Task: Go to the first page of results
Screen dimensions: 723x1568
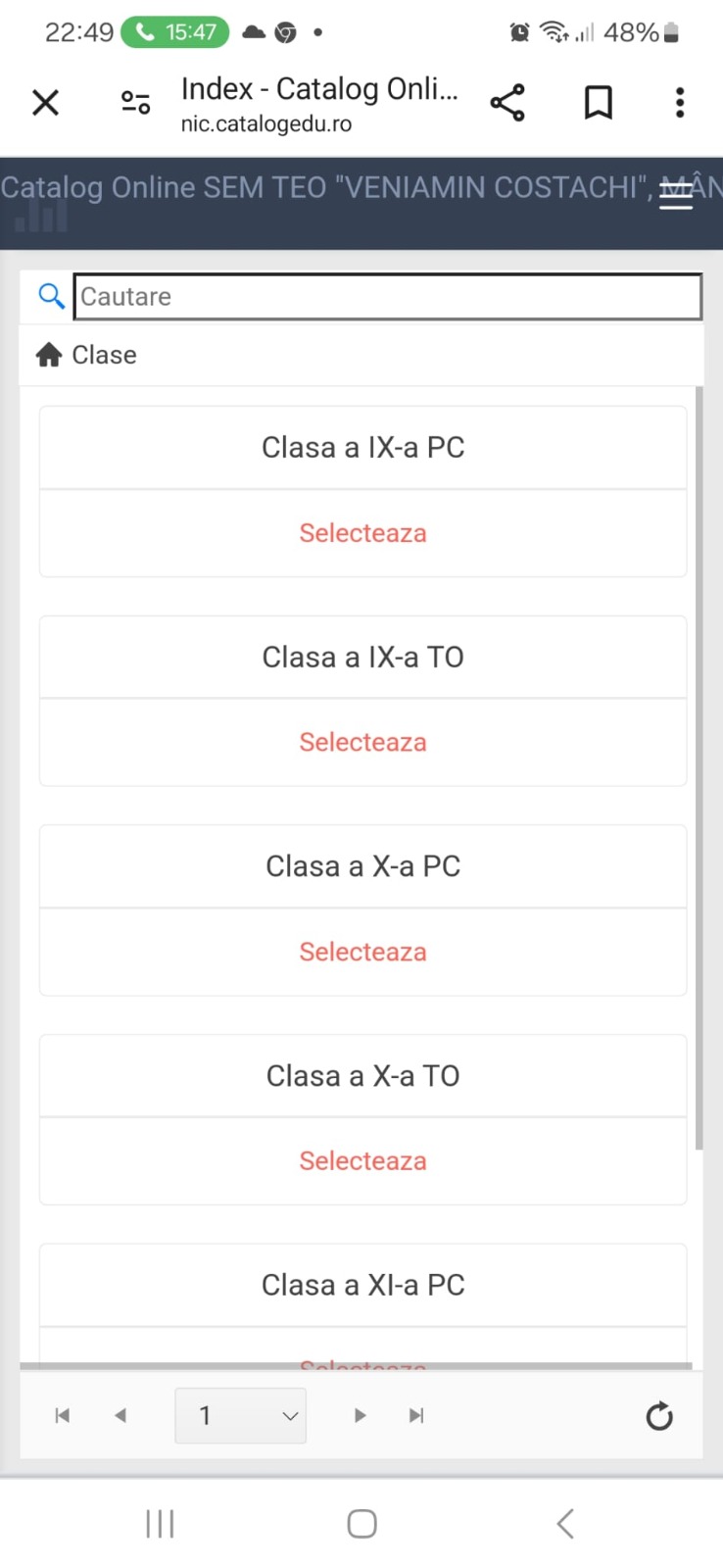Action: pos(63,1415)
